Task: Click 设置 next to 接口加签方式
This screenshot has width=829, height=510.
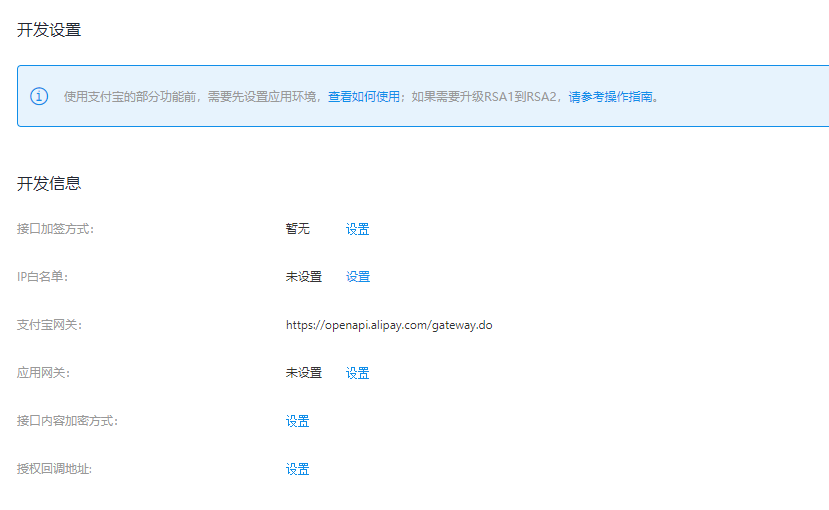Action: pyautogui.click(x=357, y=229)
